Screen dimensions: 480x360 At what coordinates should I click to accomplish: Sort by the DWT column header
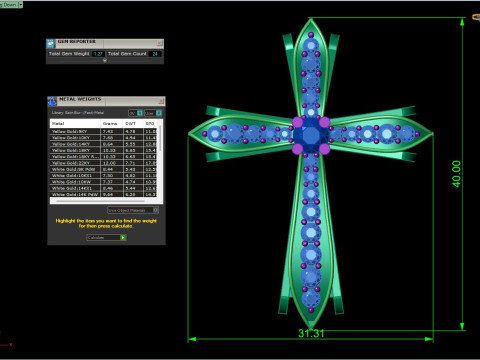tap(133, 123)
